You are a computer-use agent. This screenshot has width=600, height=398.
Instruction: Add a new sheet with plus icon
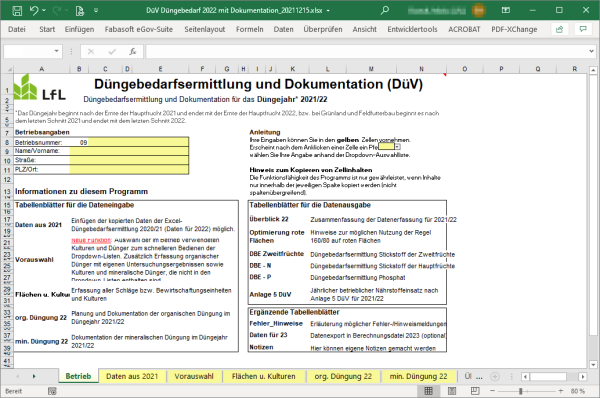click(x=495, y=377)
